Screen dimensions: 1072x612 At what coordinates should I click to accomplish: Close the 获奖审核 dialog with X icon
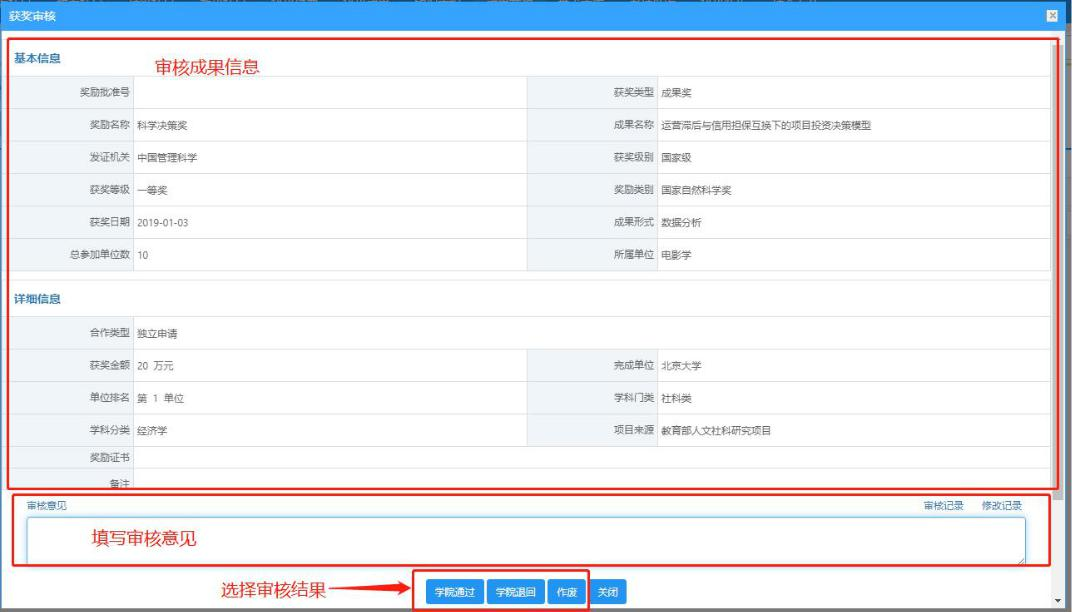[x=1052, y=16]
